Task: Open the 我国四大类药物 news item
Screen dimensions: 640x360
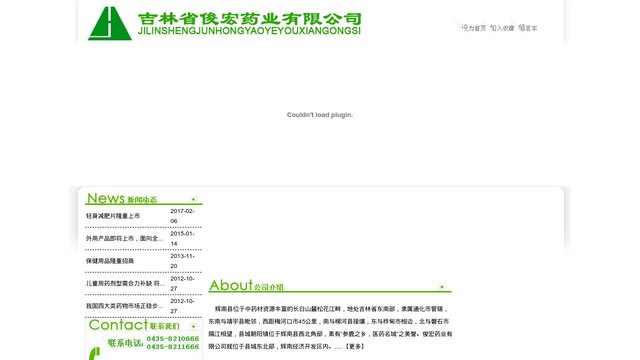Action: coord(124,306)
